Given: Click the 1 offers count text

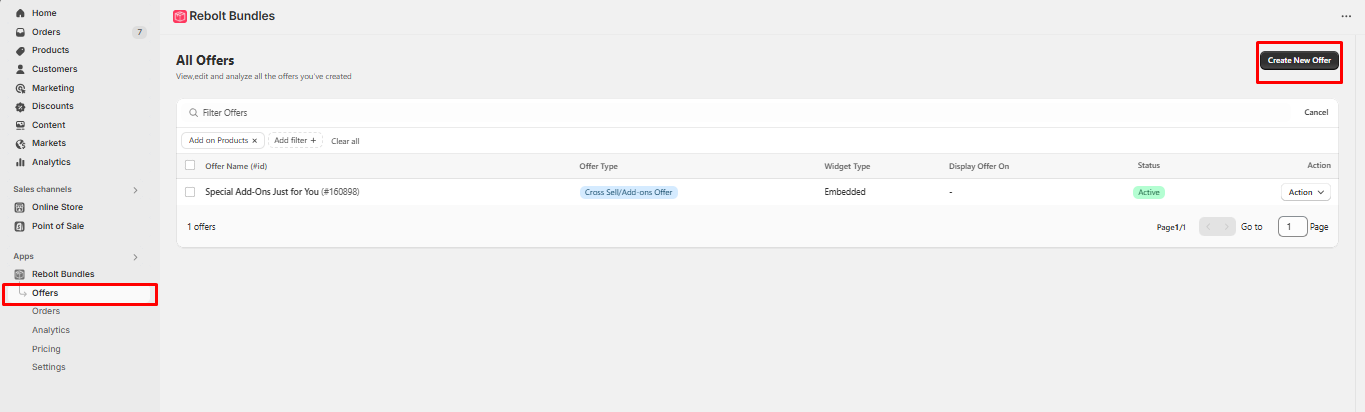Looking at the screenshot, I should coord(201,227).
